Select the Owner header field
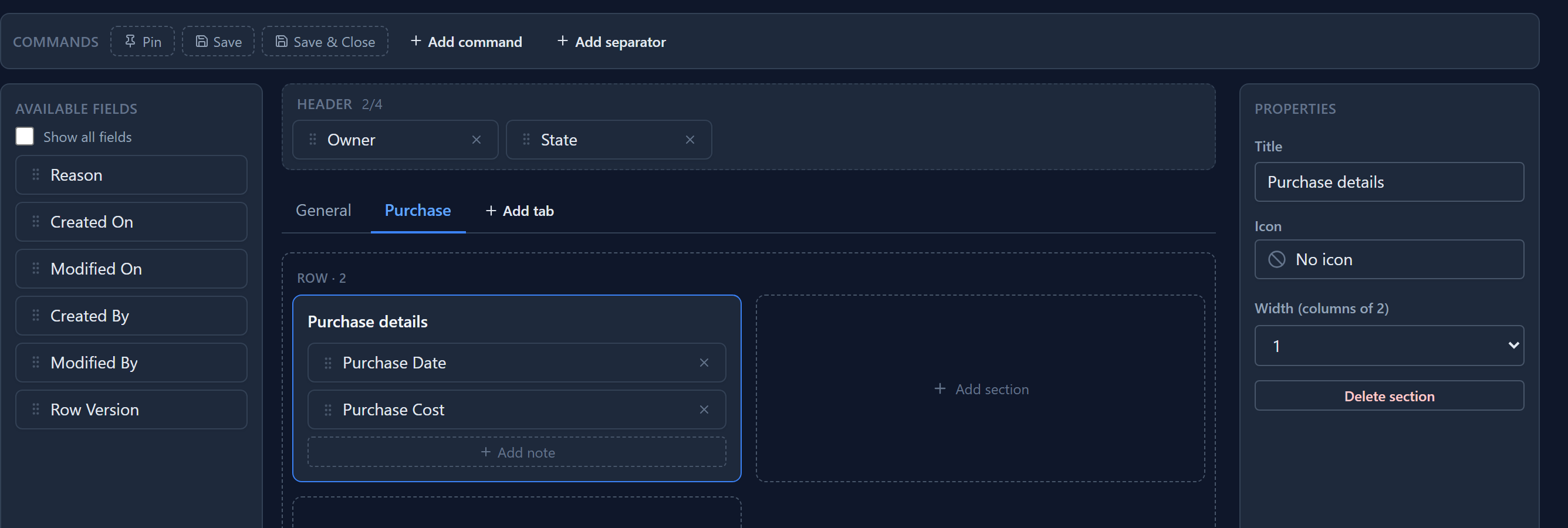This screenshot has width=1568, height=528. click(396, 139)
